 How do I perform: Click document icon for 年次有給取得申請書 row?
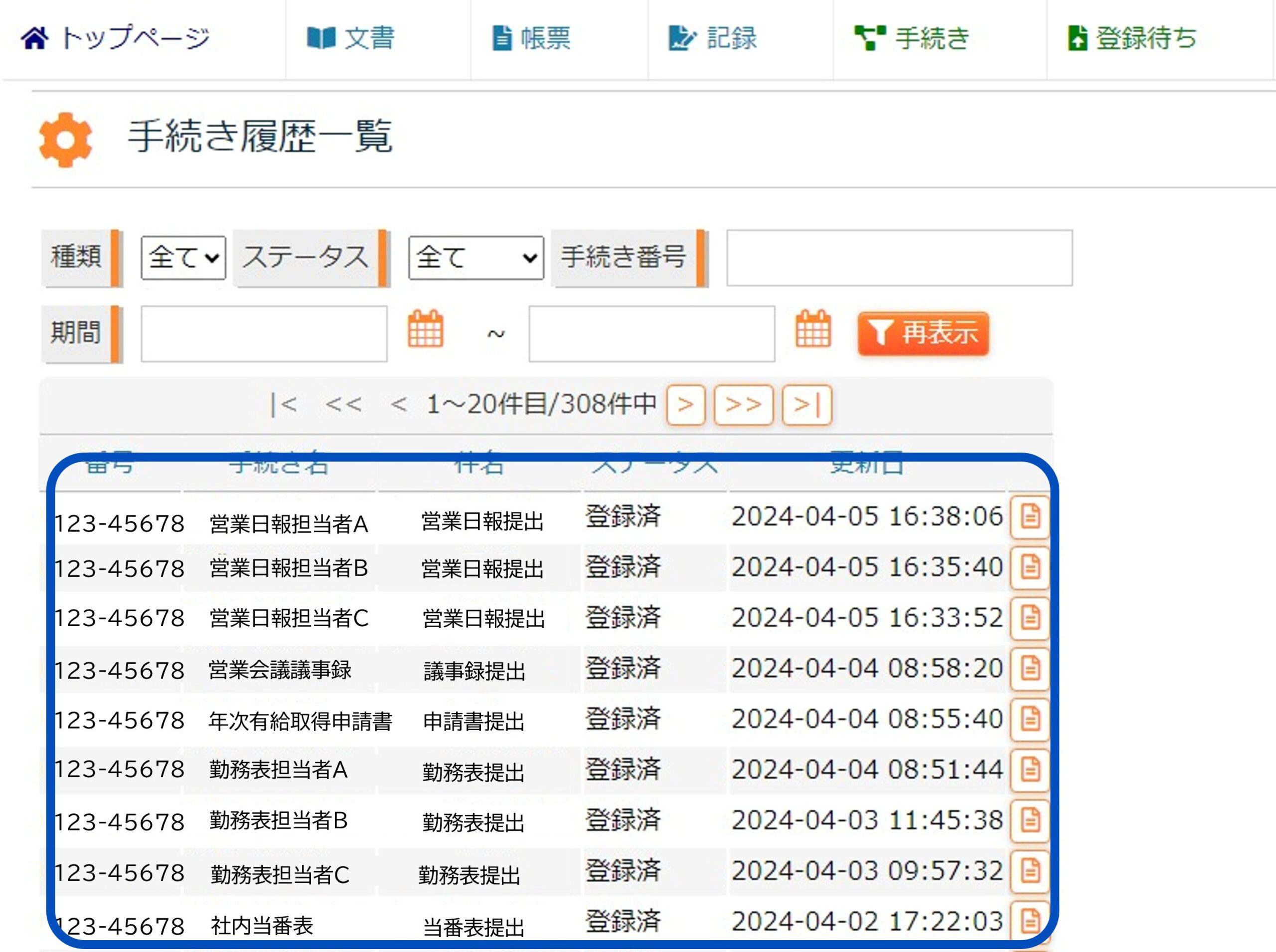pyautogui.click(x=1030, y=719)
